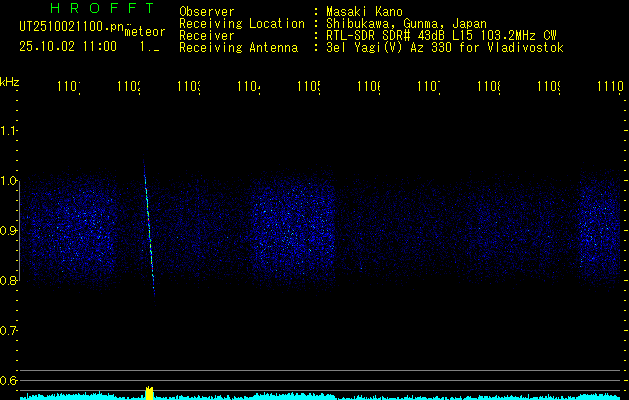Click the yellow marker on power graph
629x400 pixels.
point(149,393)
